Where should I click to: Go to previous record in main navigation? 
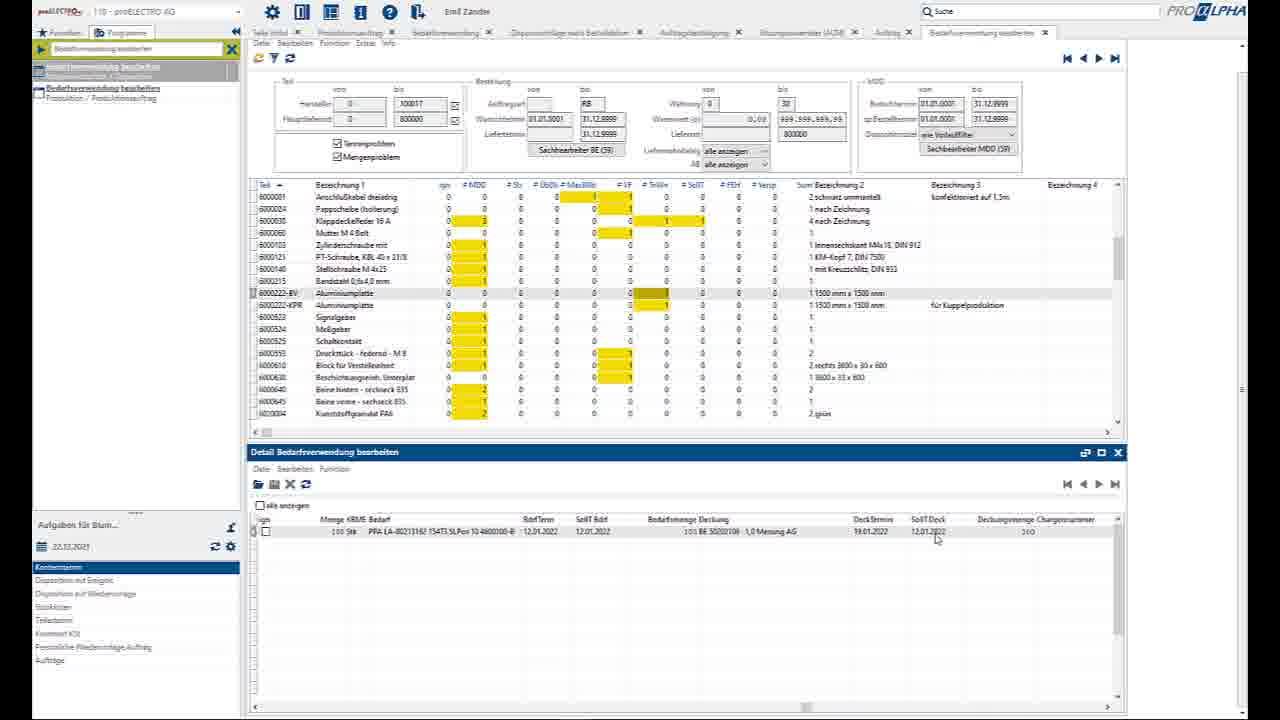click(x=1083, y=59)
